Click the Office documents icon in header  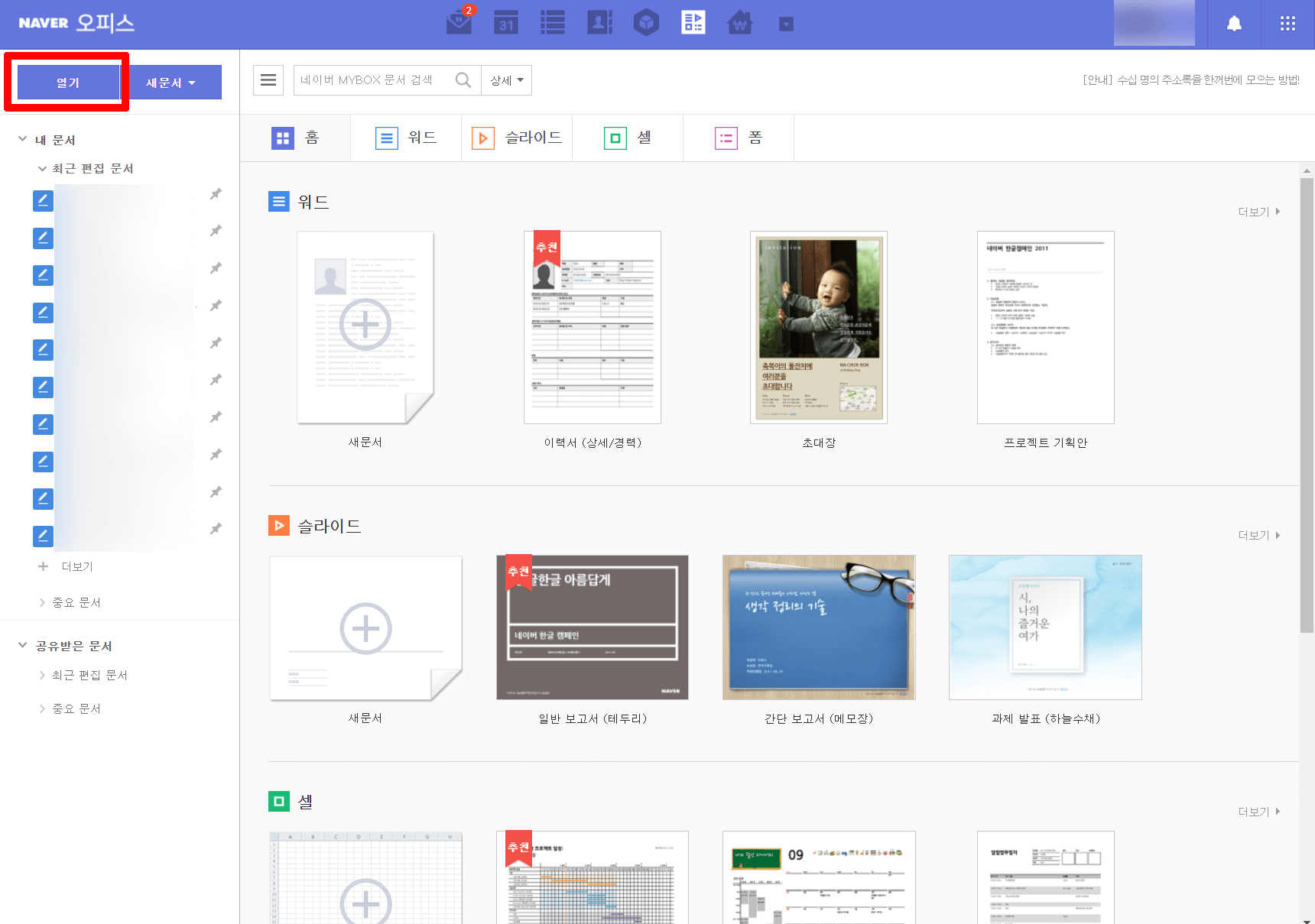click(693, 22)
